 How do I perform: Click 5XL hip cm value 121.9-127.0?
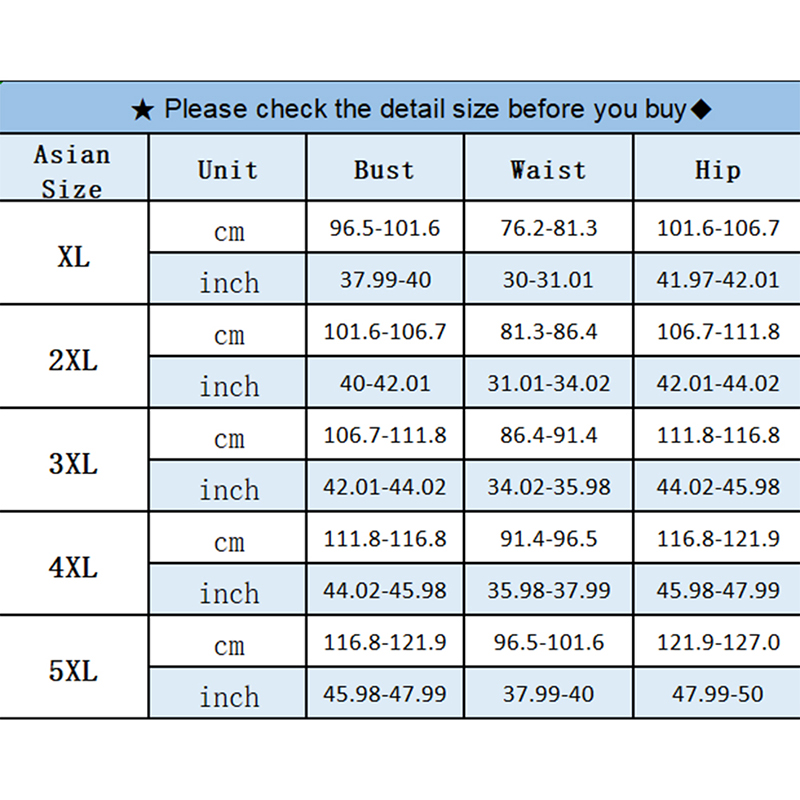(717, 642)
